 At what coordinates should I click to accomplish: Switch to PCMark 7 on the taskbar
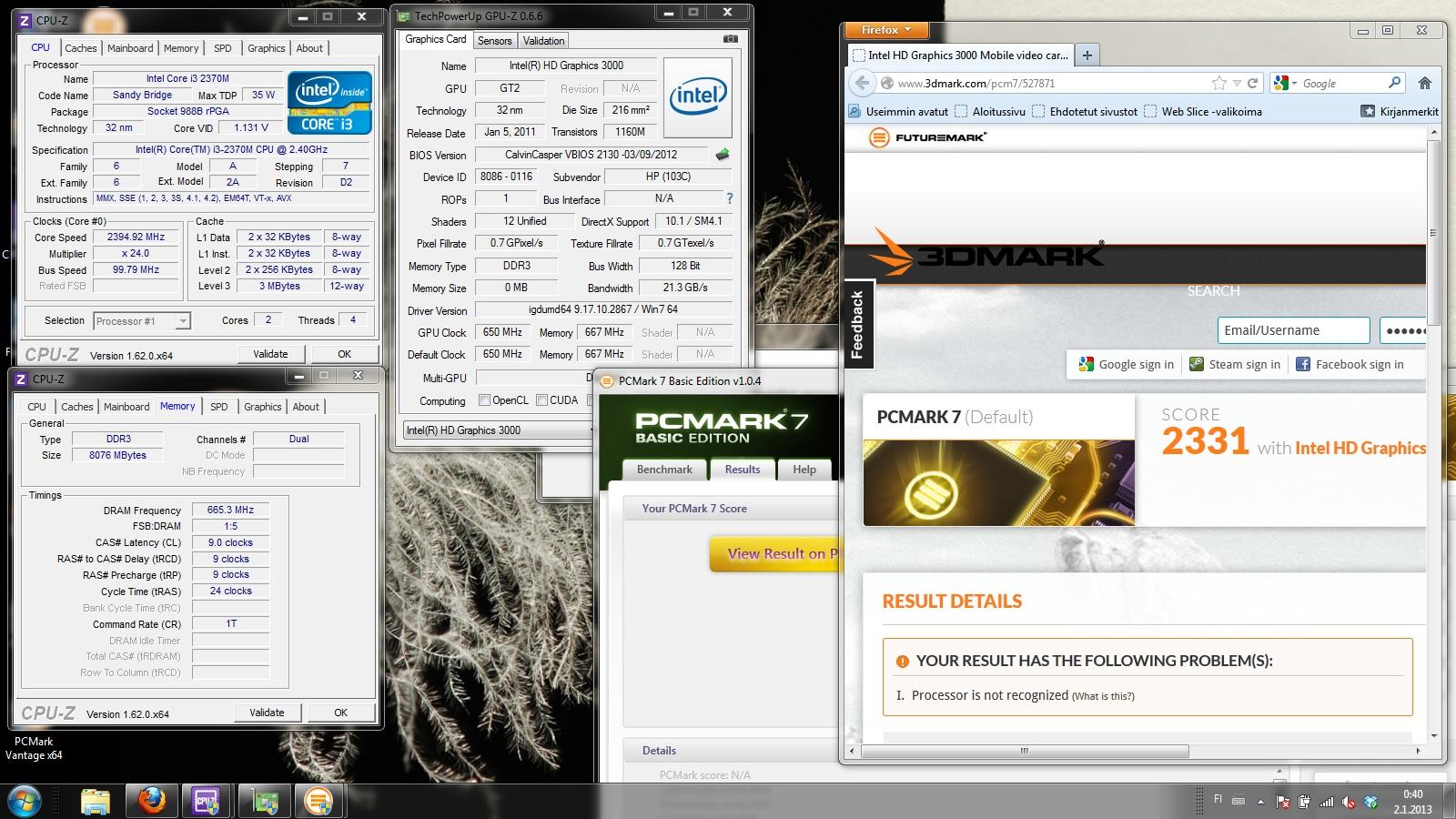tap(319, 801)
